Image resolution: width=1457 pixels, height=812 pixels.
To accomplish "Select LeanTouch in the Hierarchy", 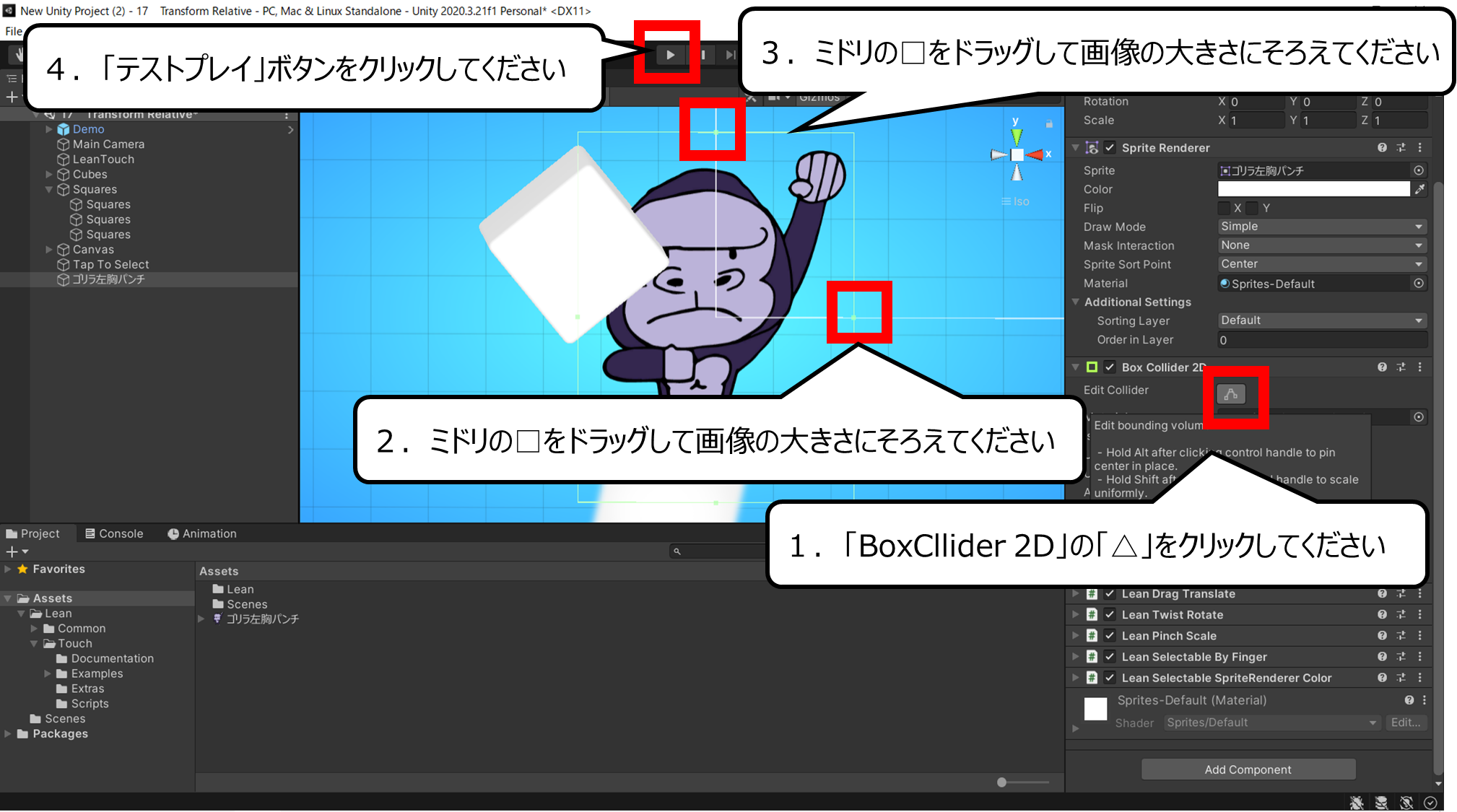I will point(103,160).
